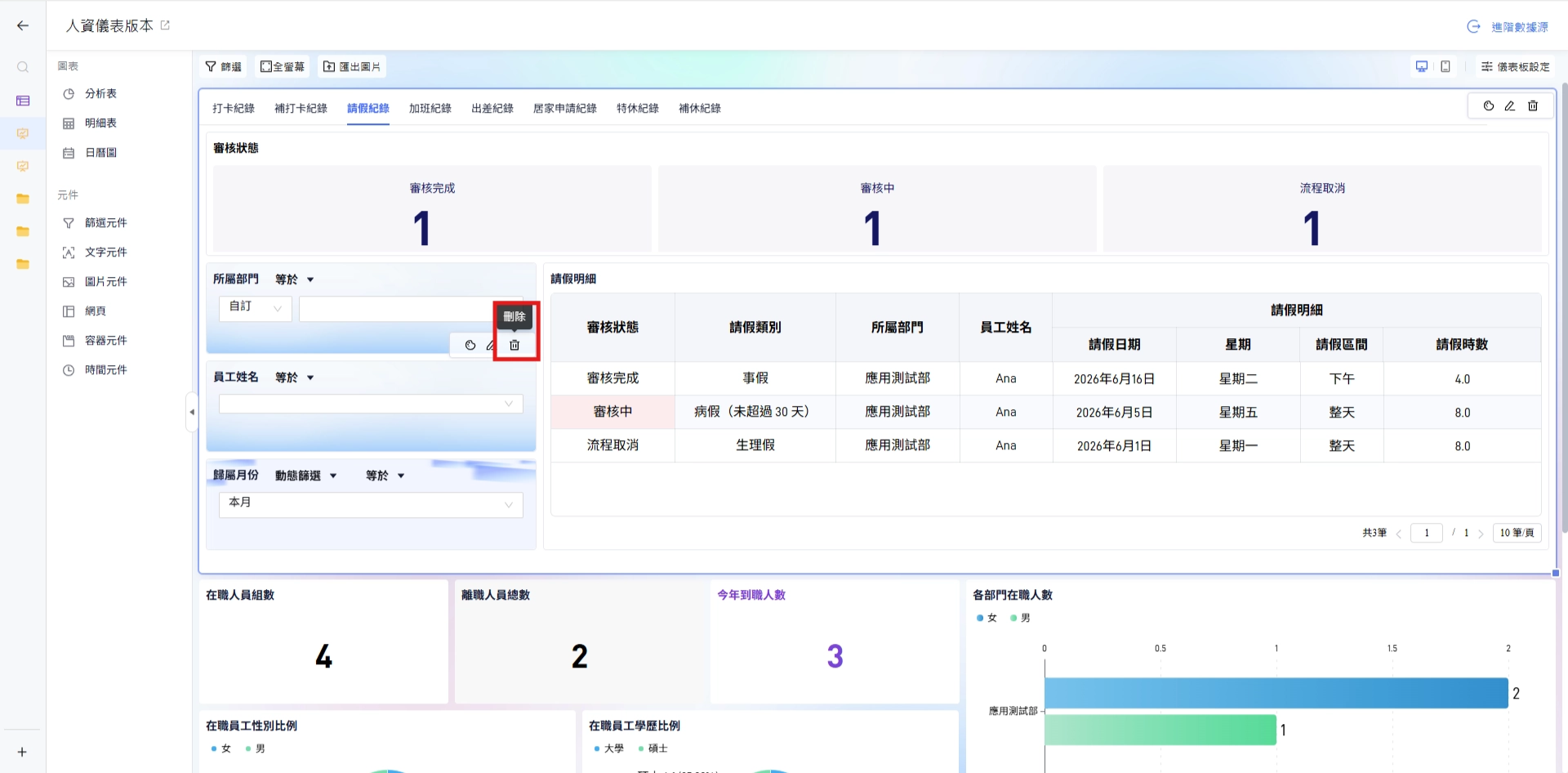Toggle the 大學 legend in 在職員工學歷比例
Screen dimensions: 1568x773
click(x=609, y=748)
